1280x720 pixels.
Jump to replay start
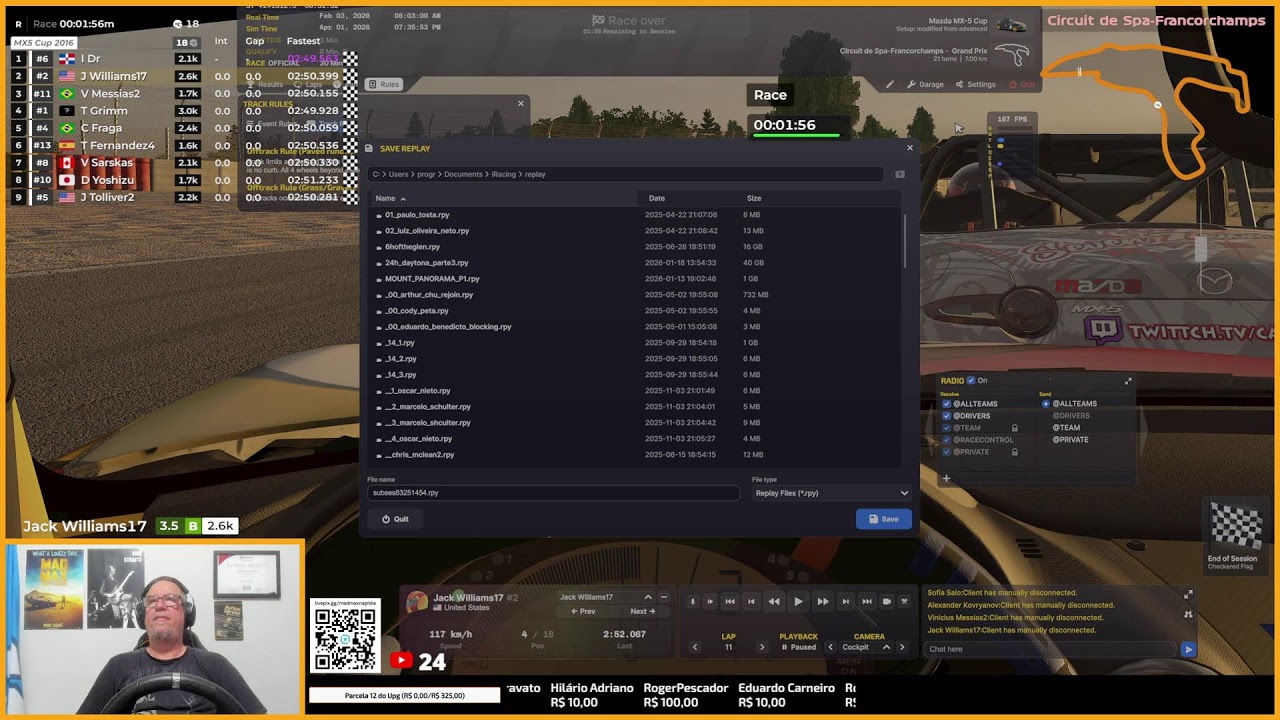pyautogui.click(x=730, y=601)
